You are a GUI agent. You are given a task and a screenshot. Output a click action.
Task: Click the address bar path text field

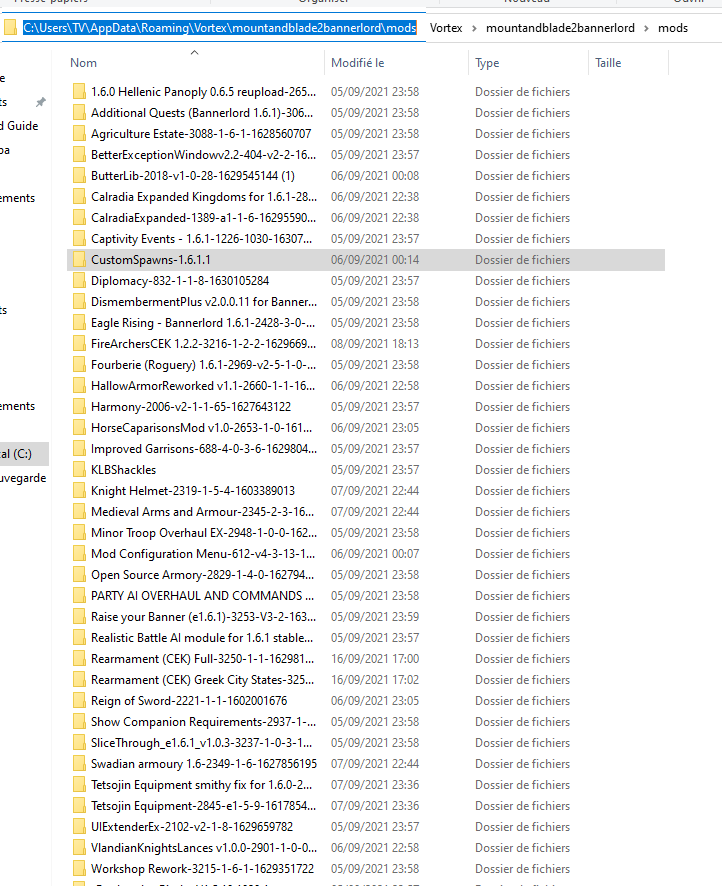[220, 27]
